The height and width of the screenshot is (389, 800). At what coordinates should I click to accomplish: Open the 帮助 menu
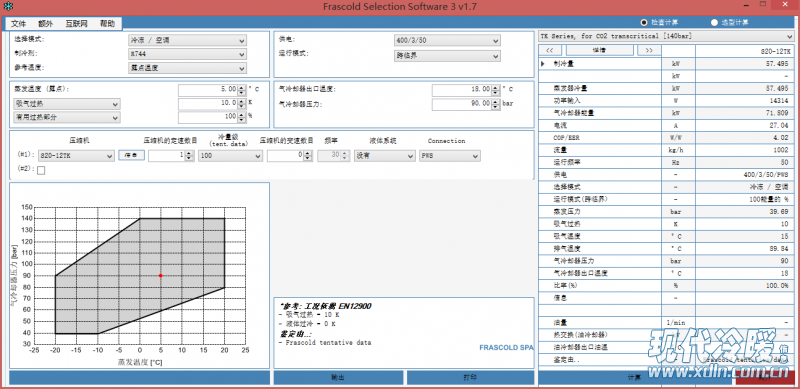point(107,23)
